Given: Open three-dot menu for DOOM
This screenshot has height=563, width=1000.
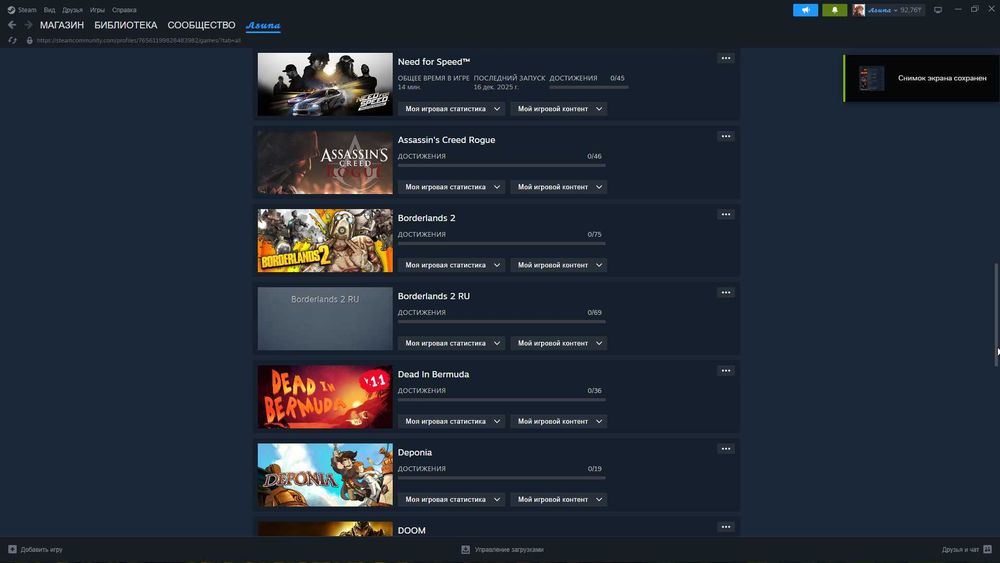Looking at the screenshot, I should [x=726, y=527].
